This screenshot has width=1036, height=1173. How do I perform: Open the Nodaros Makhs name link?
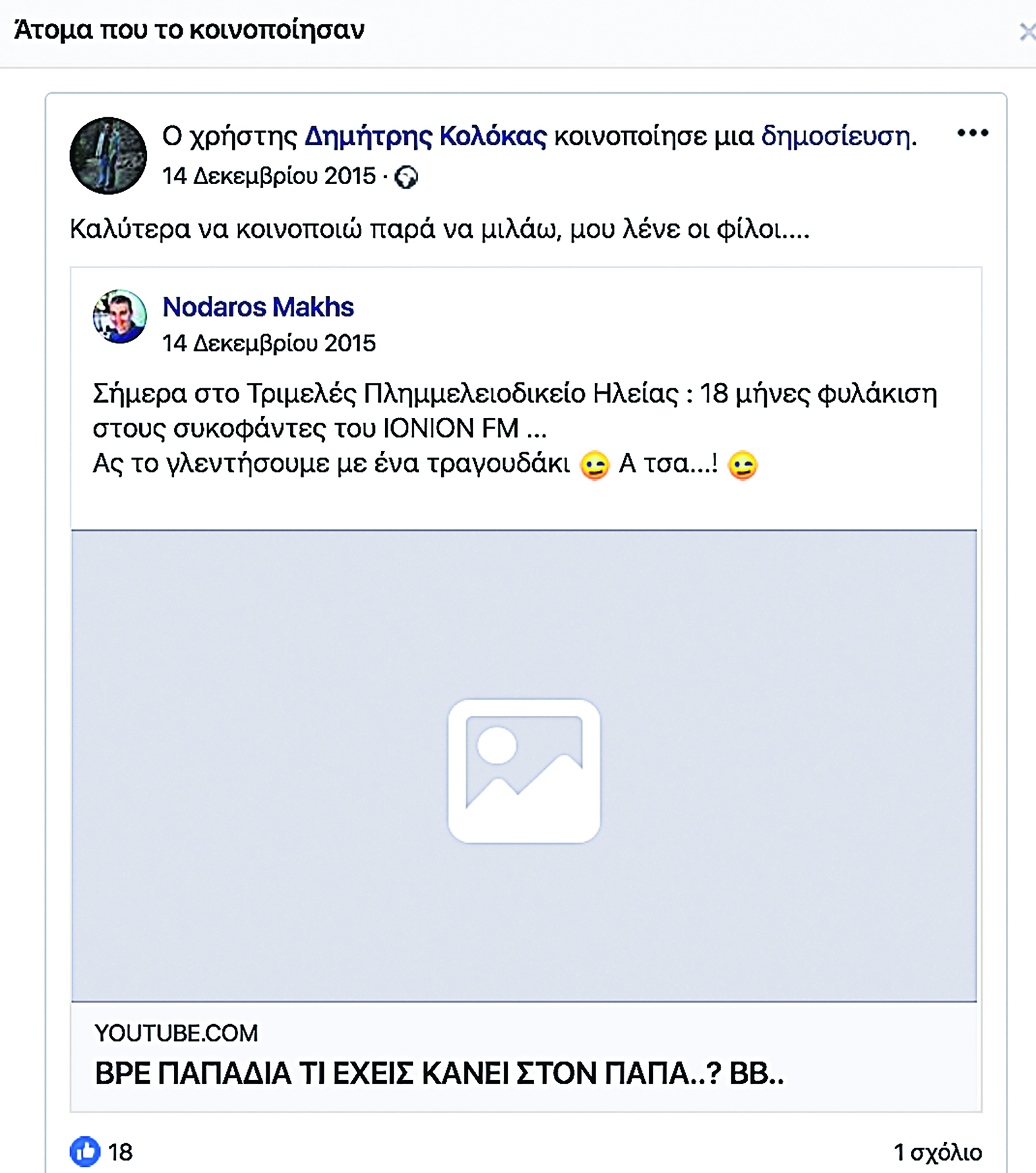click(258, 307)
